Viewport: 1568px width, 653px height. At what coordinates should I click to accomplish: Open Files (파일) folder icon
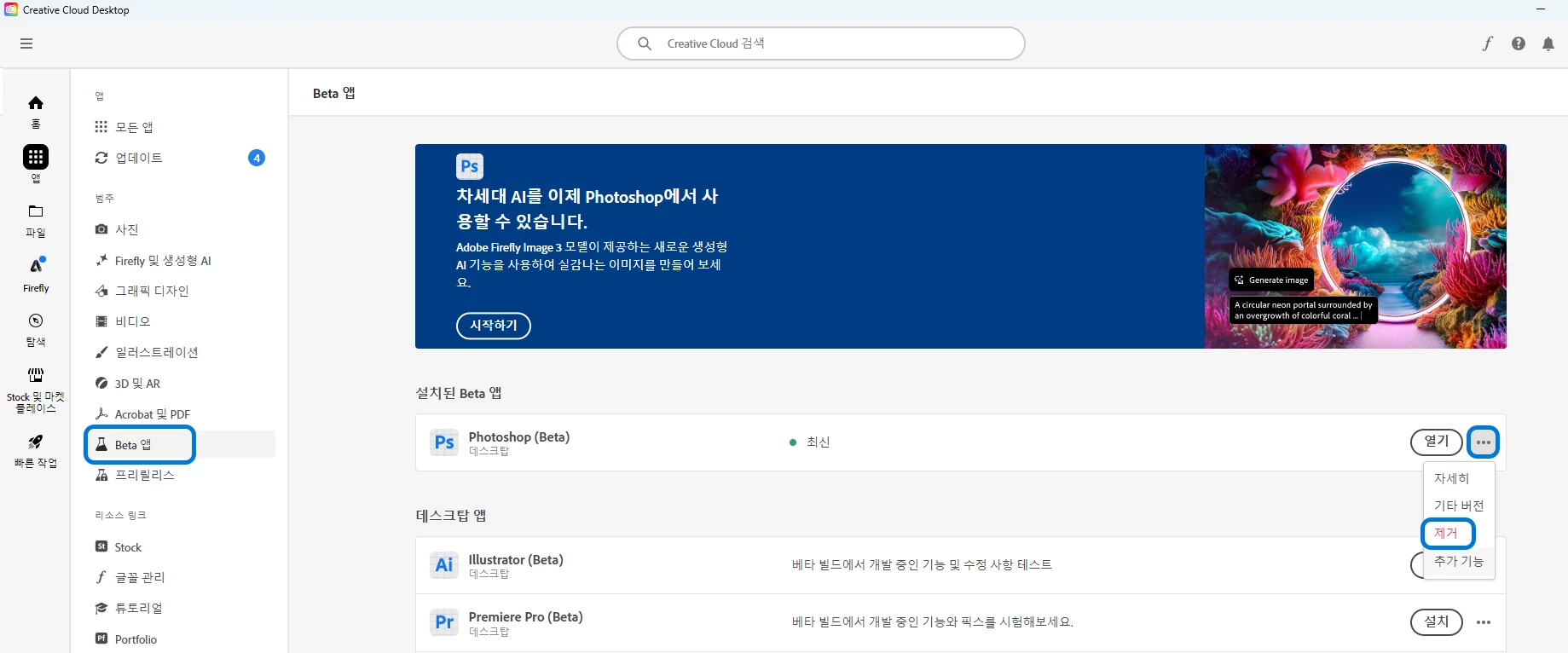click(x=36, y=211)
